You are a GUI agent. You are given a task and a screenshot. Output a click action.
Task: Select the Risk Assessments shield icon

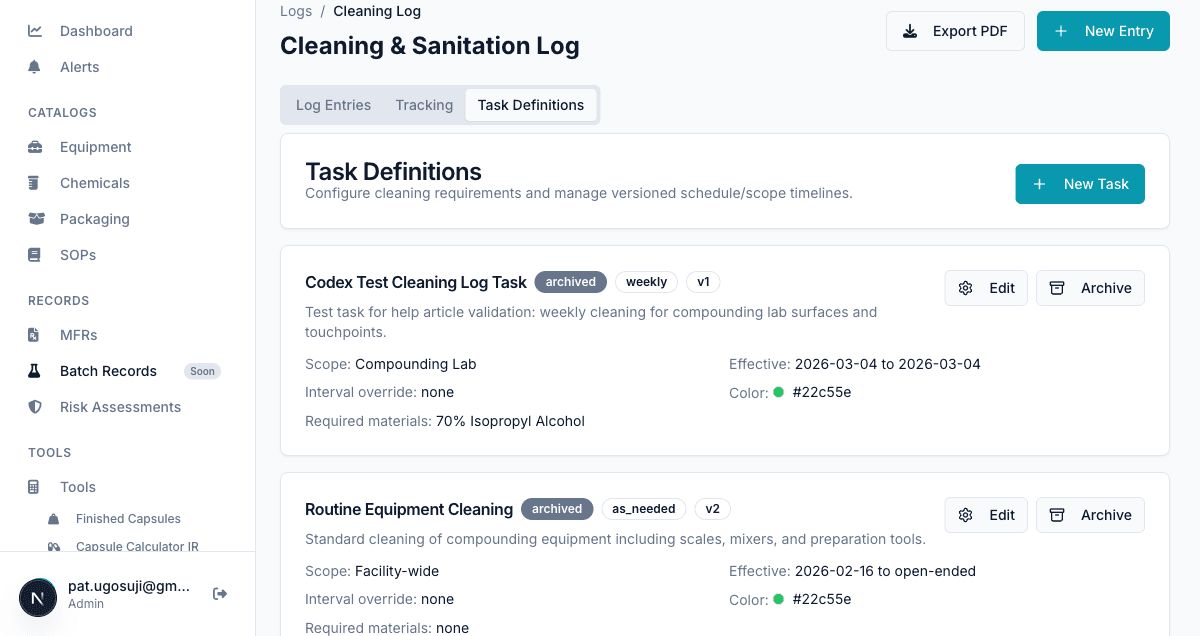click(35, 407)
